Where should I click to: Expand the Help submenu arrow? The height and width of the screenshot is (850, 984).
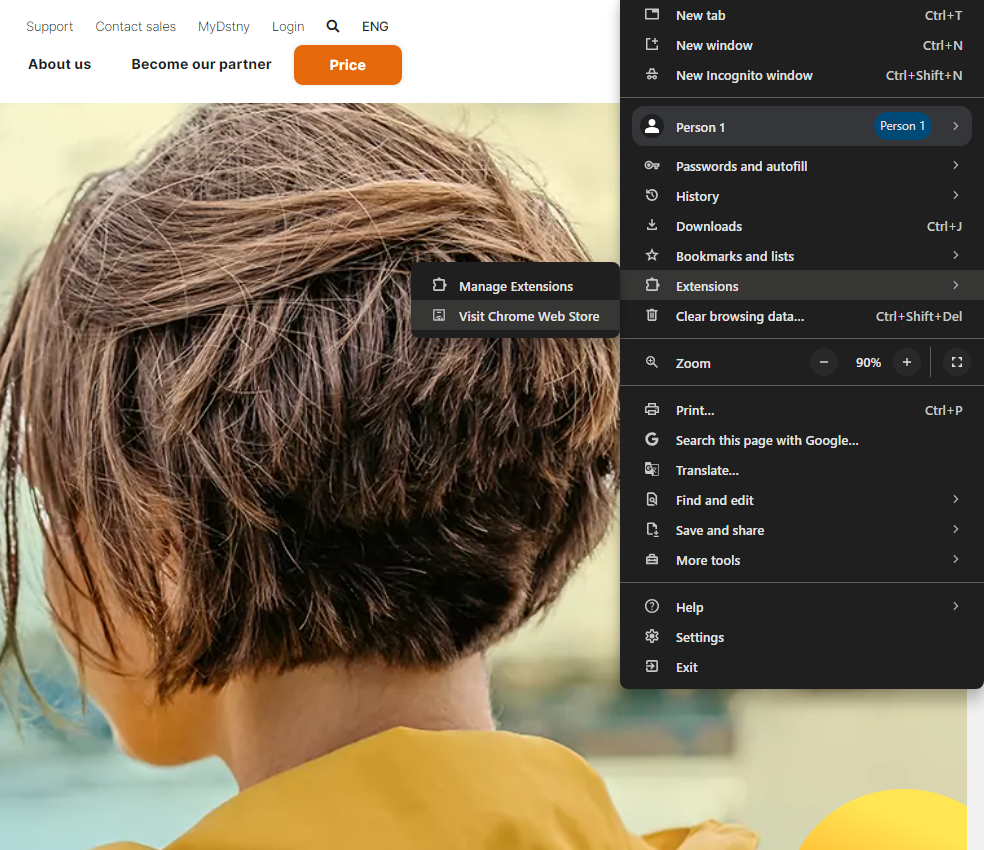(955, 606)
